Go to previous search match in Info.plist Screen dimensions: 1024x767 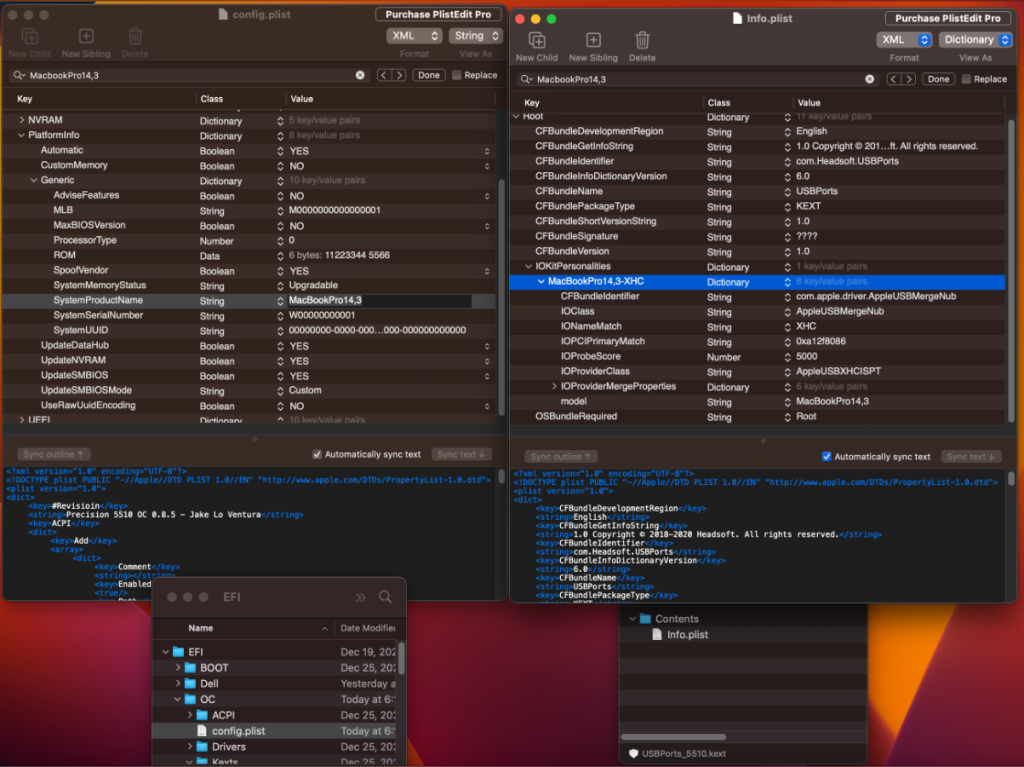pyautogui.click(x=894, y=79)
